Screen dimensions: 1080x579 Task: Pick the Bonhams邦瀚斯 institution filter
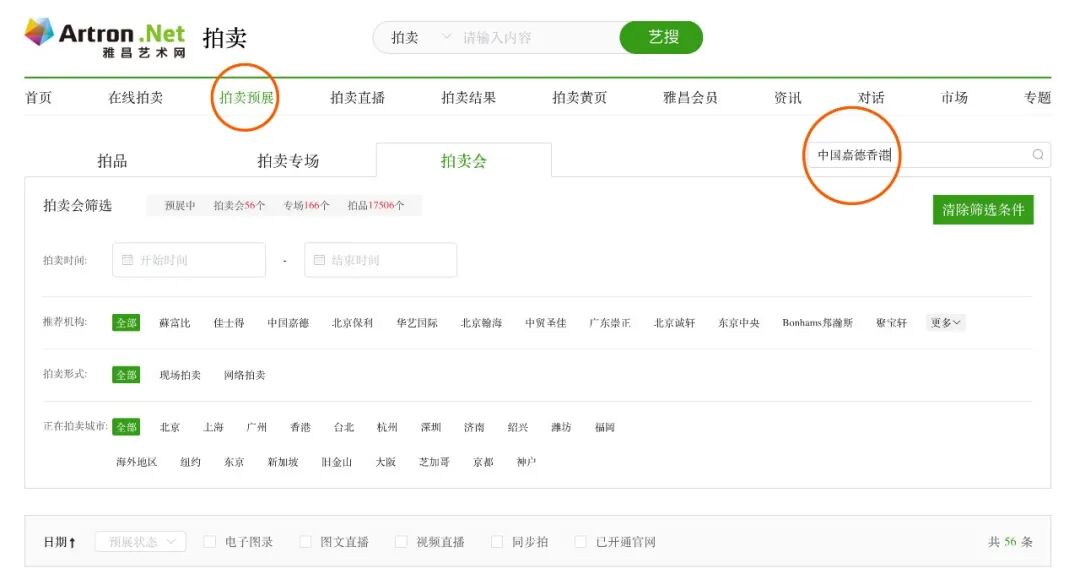click(818, 323)
